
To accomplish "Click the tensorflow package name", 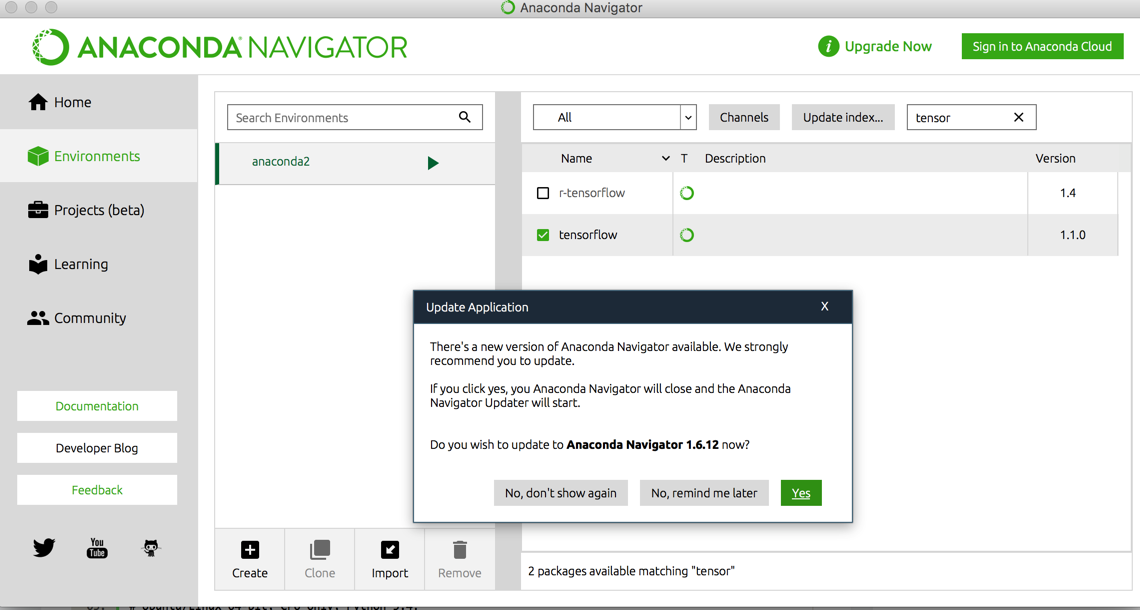I will click(x=588, y=236).
